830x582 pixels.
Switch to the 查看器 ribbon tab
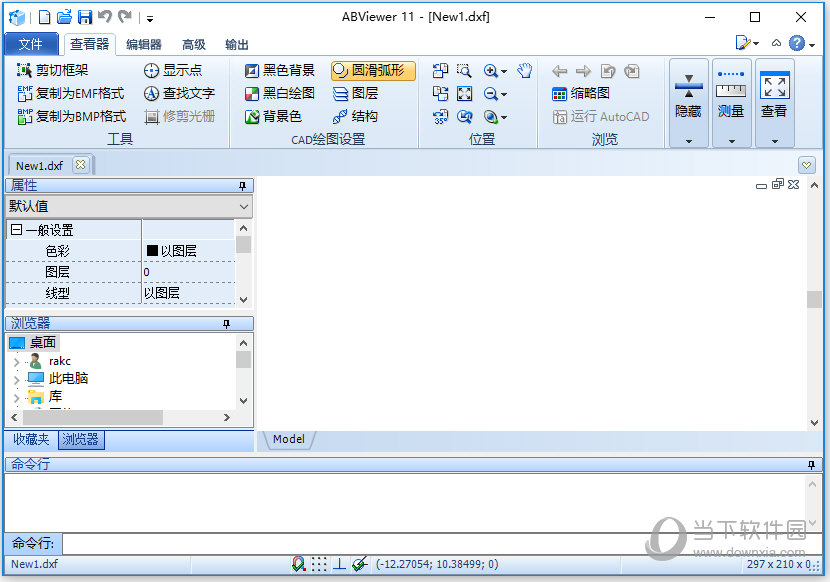pos(89,44)
